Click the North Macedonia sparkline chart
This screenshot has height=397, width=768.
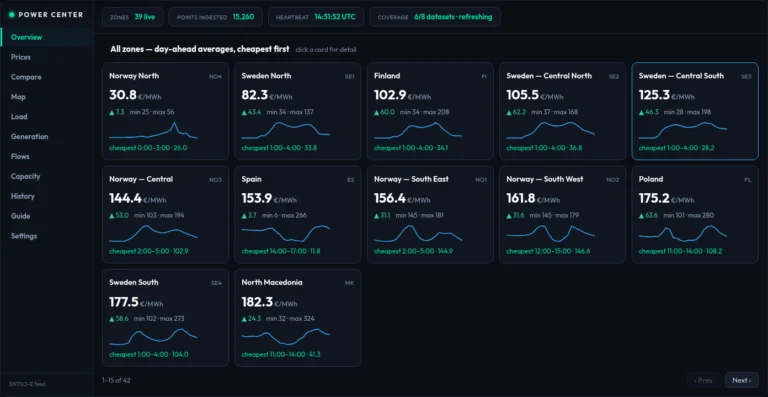pyautogui.click(x=286, y=337)
